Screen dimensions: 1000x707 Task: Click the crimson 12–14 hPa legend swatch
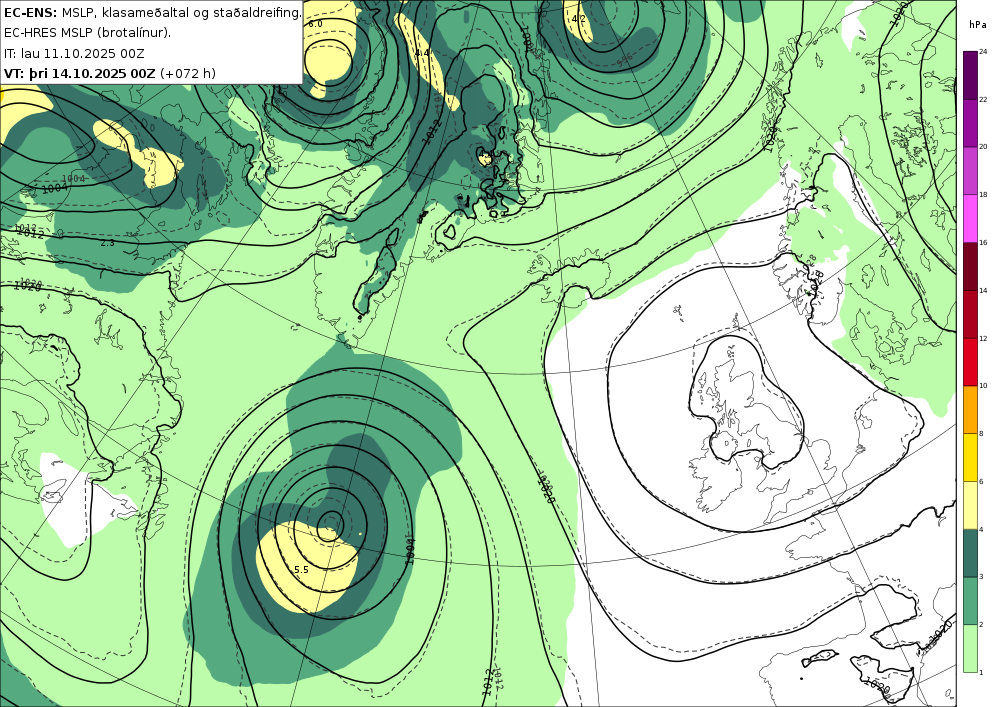970,314
